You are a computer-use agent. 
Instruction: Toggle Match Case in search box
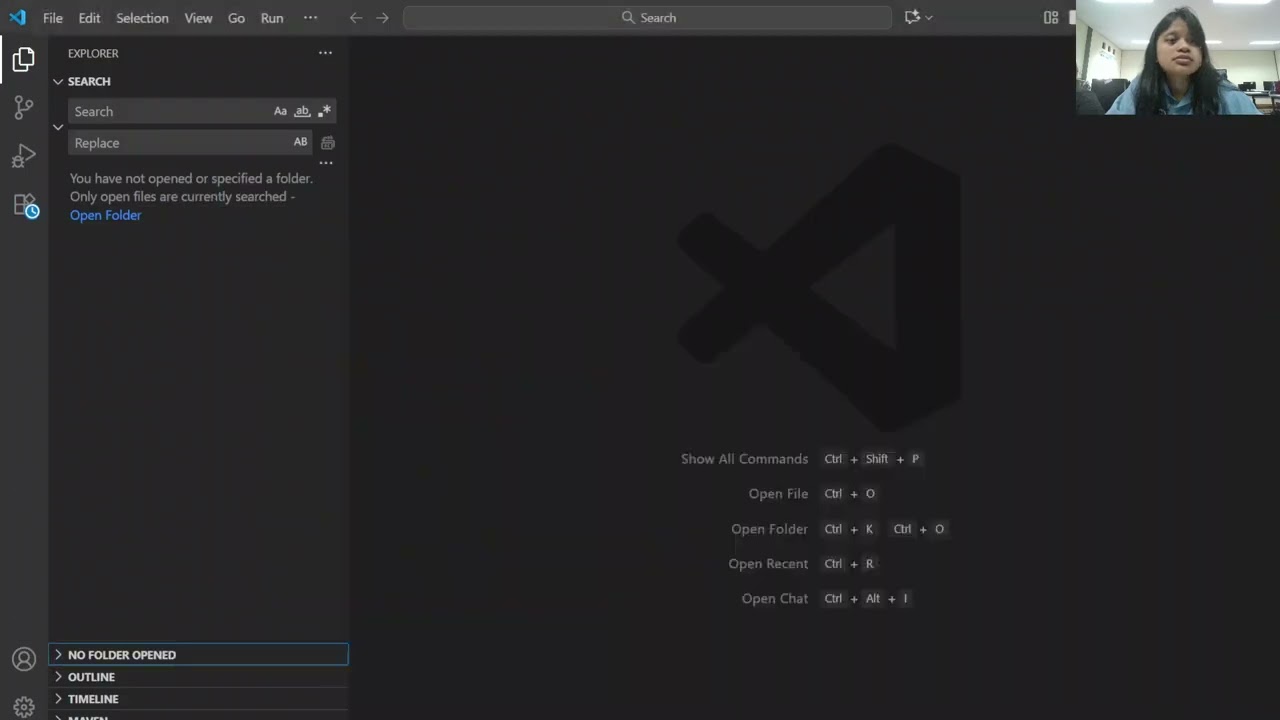(280, 111)
